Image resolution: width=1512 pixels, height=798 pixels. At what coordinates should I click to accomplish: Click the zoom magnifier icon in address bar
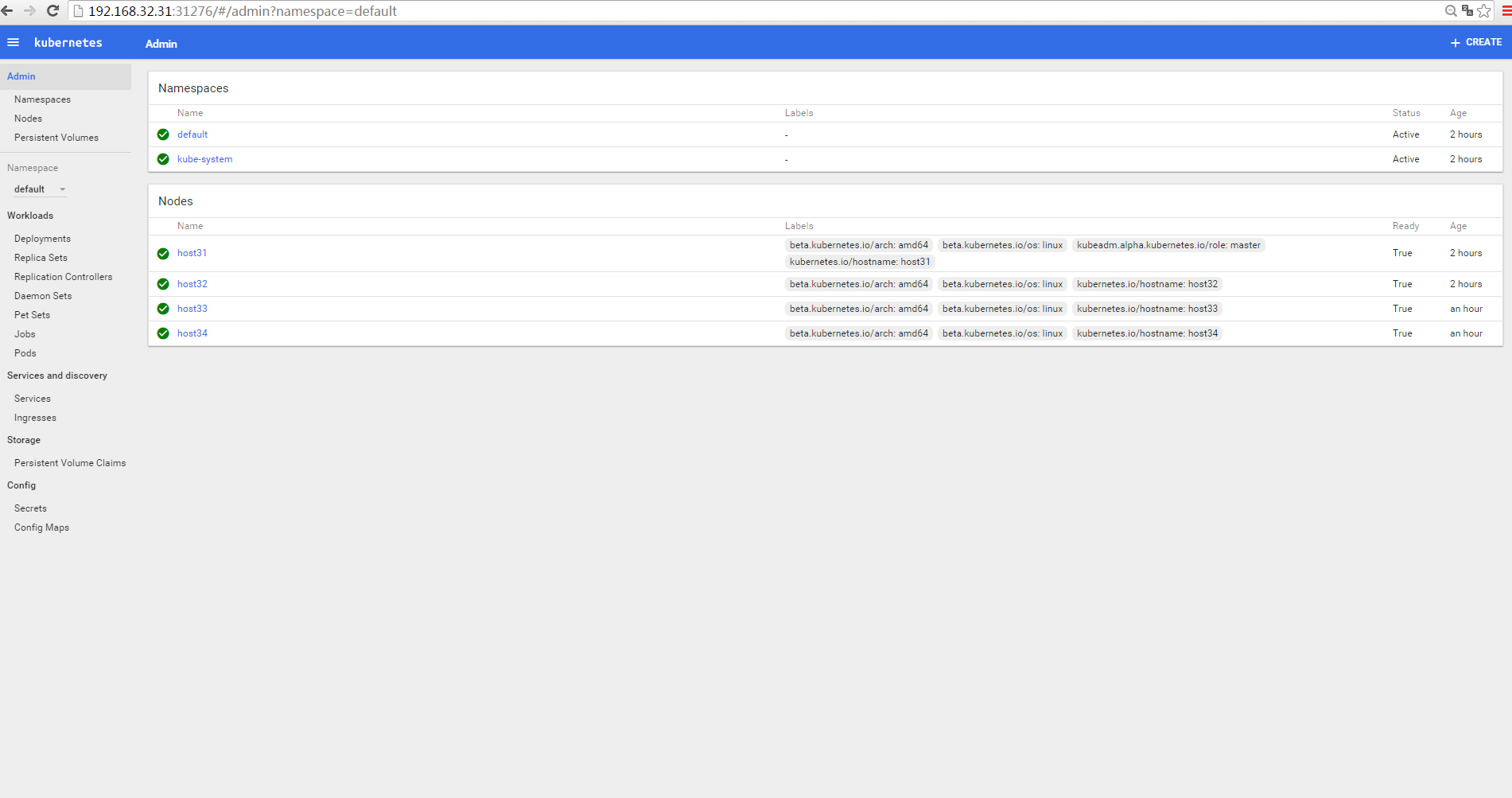[1451, 10]
